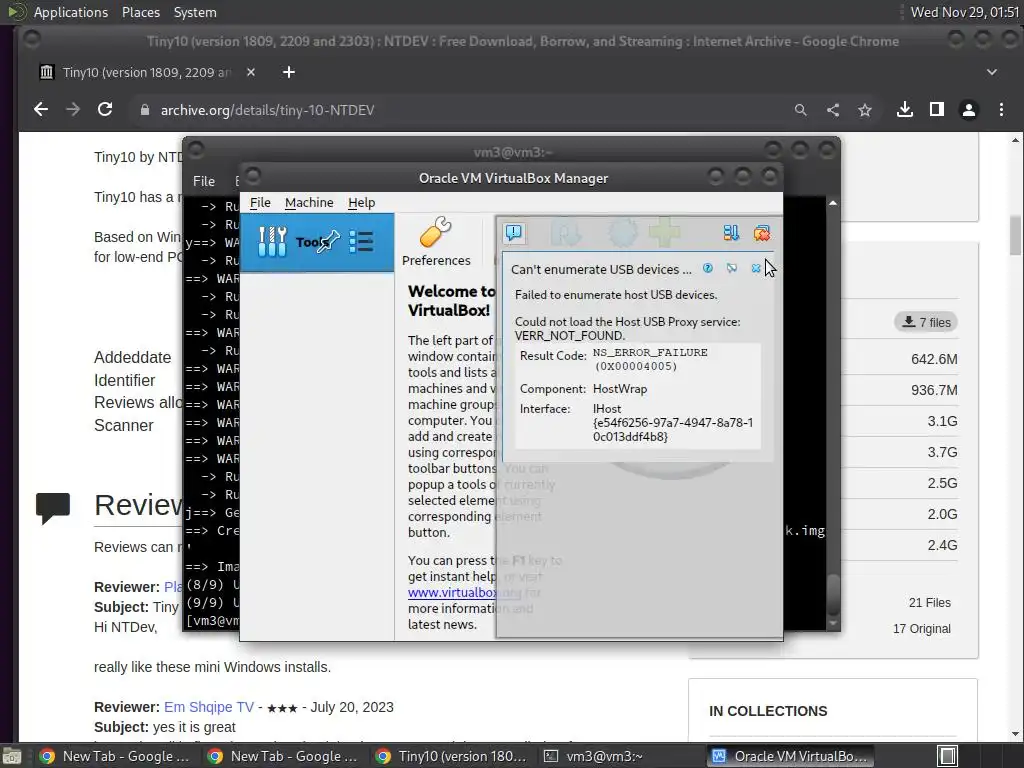The width and height of the screenshot is (1024, 768).
Task: Open the terminal window File menu
Action: point(204,181)
